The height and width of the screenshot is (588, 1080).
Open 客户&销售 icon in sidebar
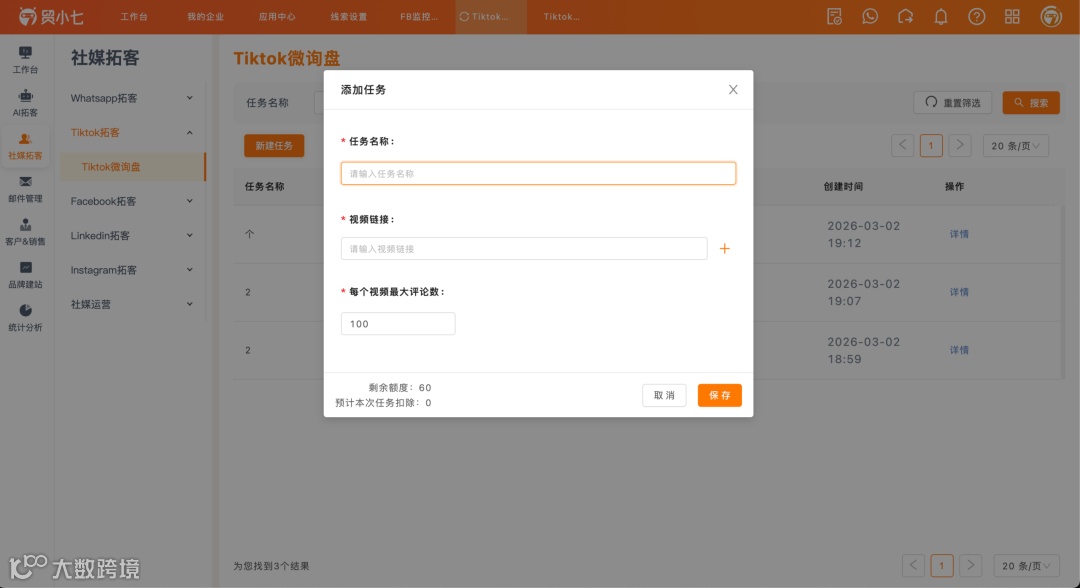tap(25, 224)
